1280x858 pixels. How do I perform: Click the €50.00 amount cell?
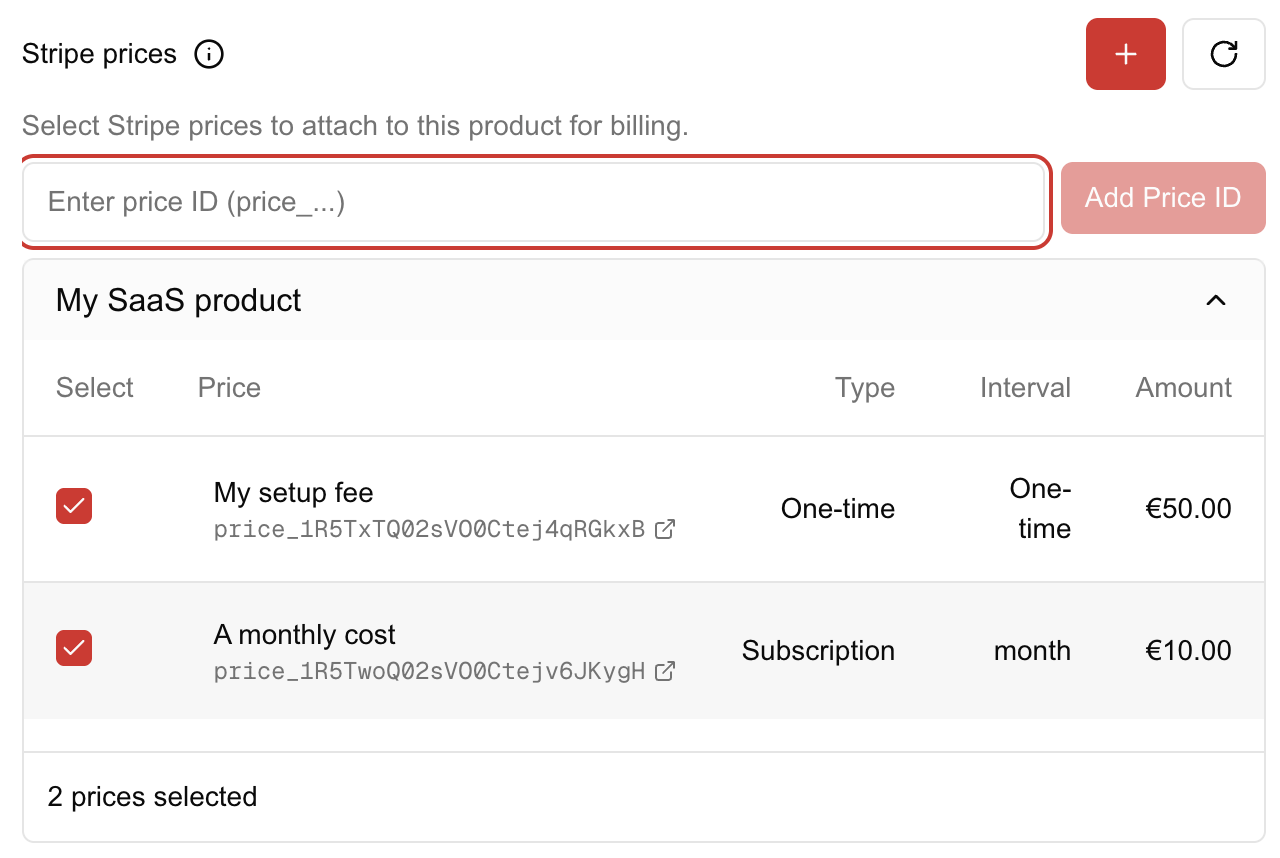(1188, 509)
